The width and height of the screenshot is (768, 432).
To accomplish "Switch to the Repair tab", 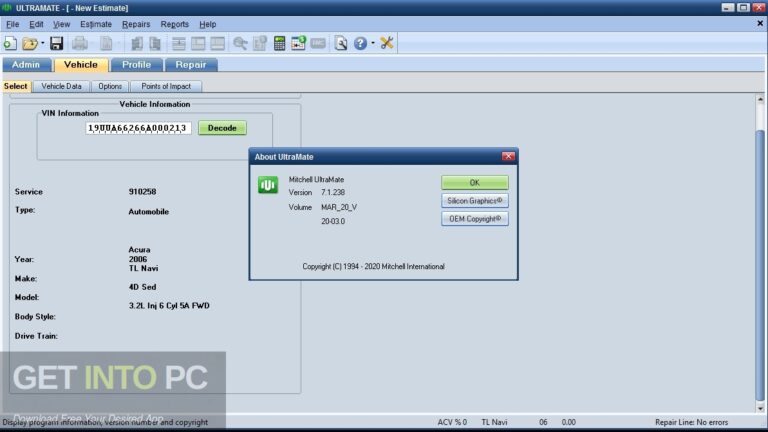I will 191,65.
